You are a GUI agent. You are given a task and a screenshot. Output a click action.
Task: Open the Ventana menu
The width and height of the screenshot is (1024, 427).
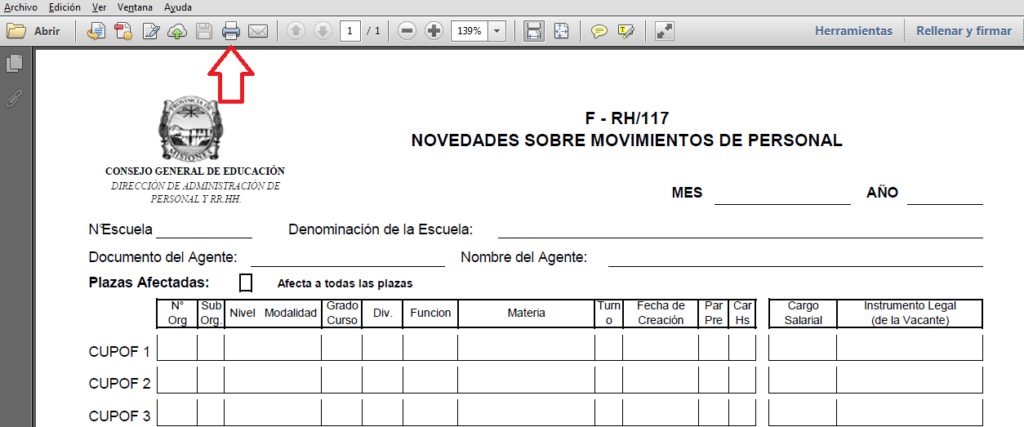click(134, 7)
